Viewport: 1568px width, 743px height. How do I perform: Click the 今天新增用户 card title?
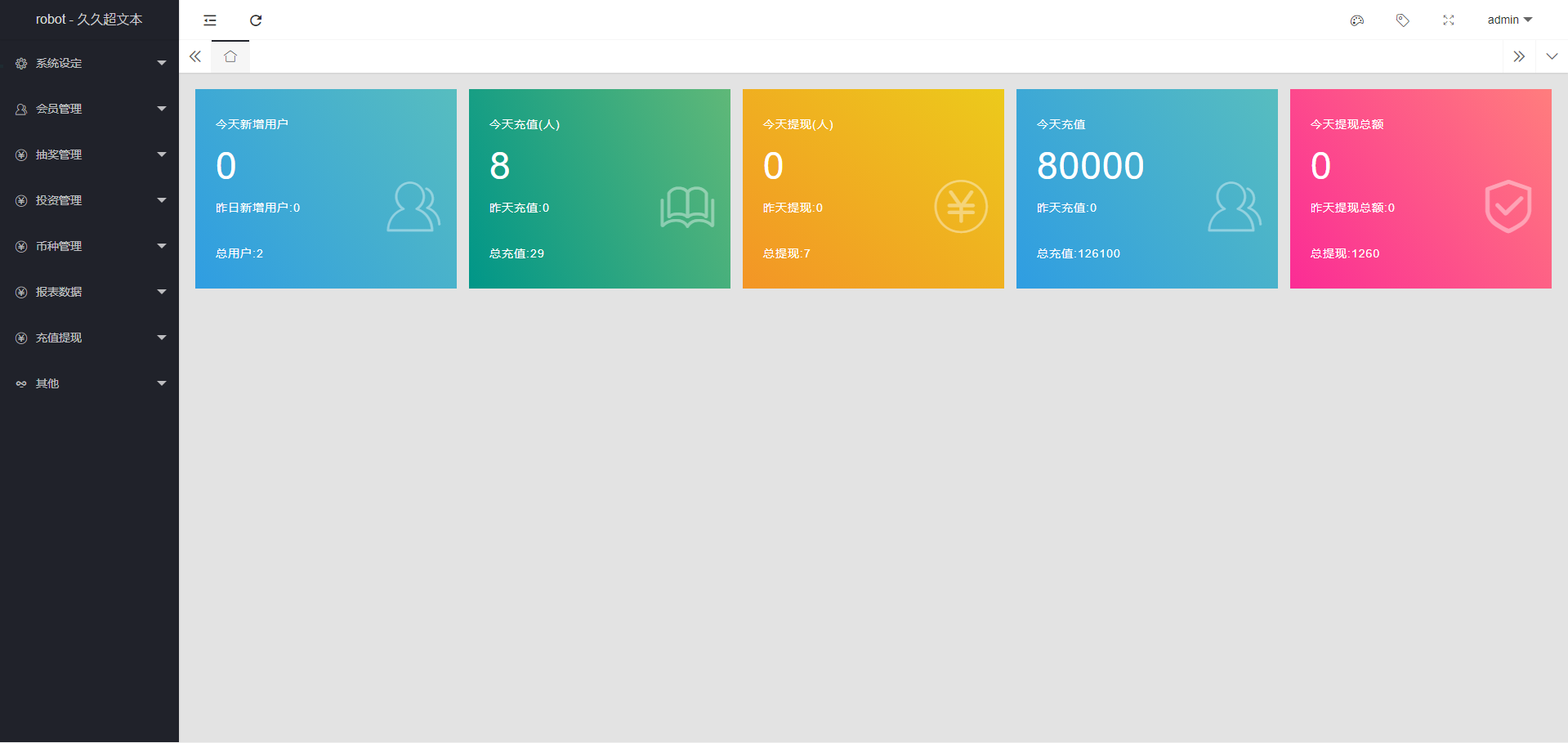click(x=252, y=124)
